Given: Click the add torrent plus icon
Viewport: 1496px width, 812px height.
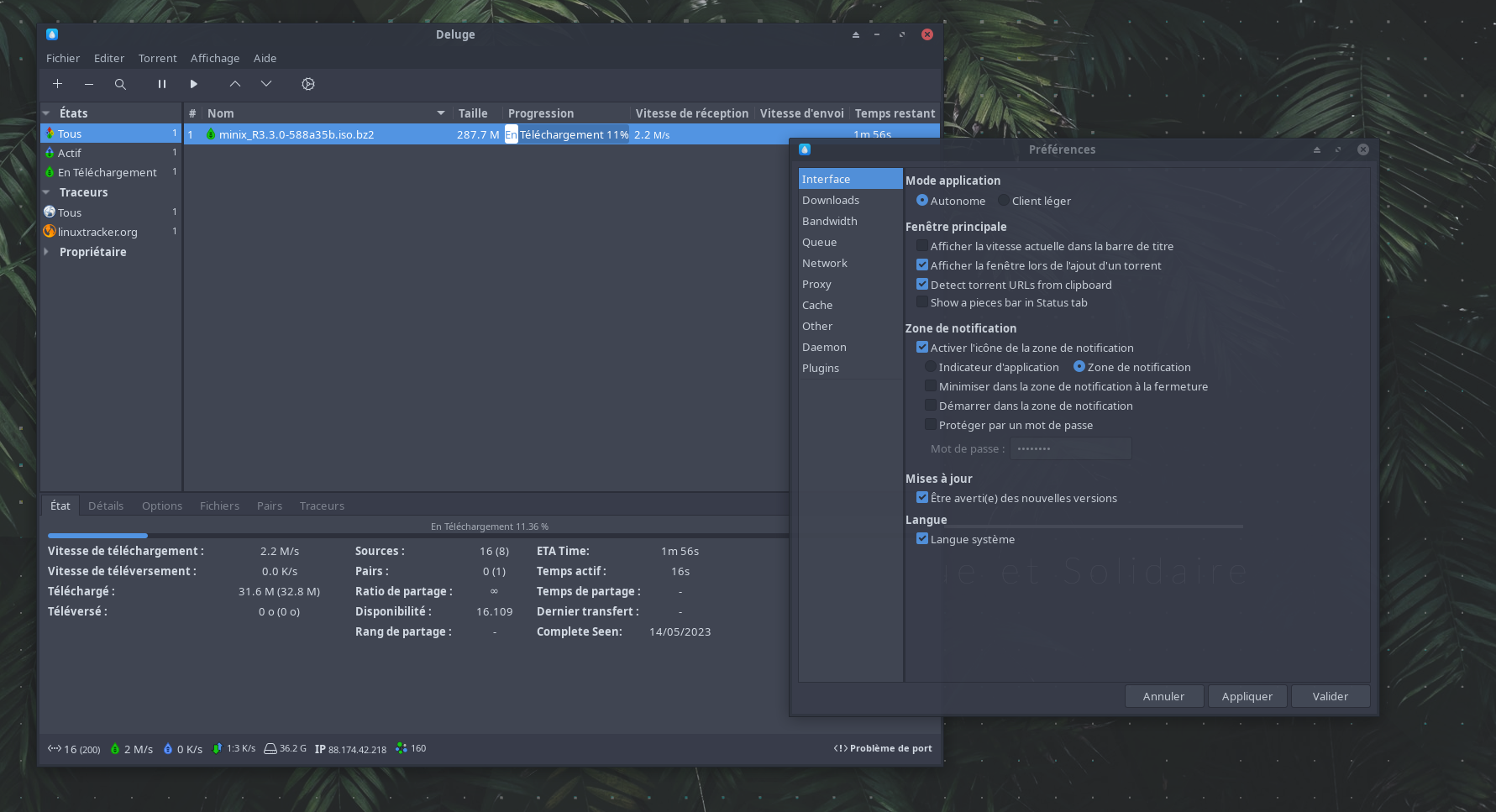Looking at the screenshot, I should click(57, 84).
